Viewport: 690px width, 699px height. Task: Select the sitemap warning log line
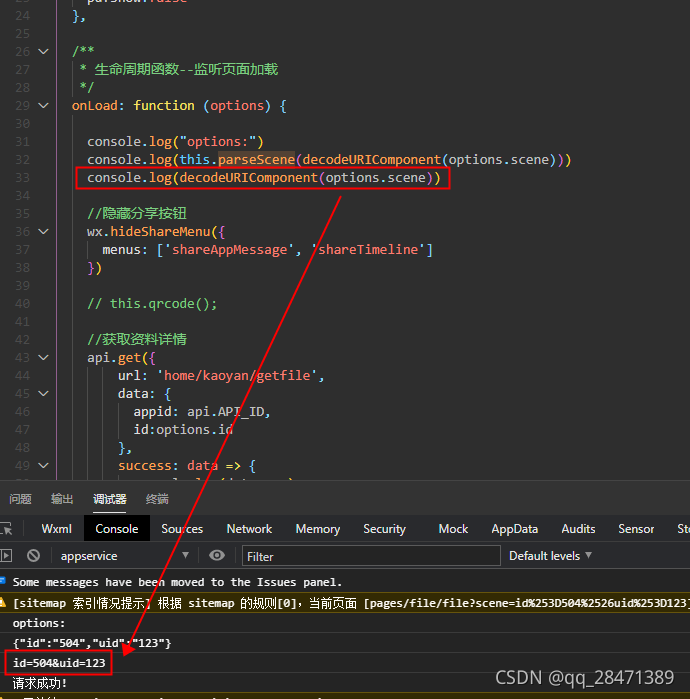(345, 603)
